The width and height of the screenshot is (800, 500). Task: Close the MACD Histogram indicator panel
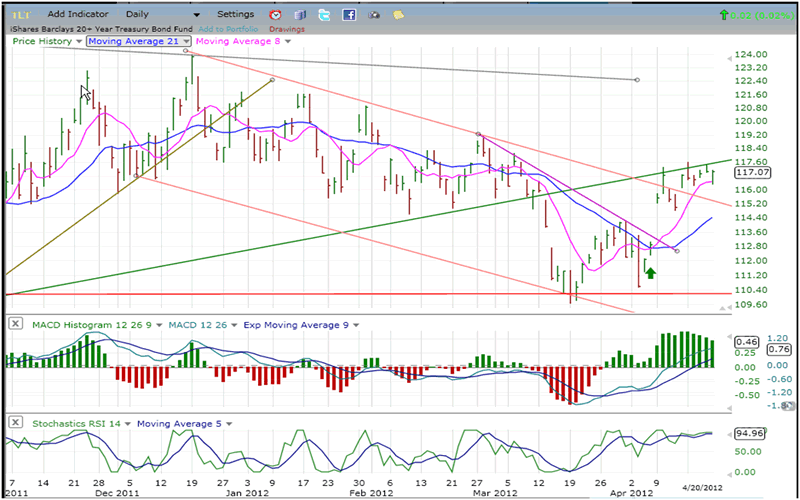[x=14, y=323]
